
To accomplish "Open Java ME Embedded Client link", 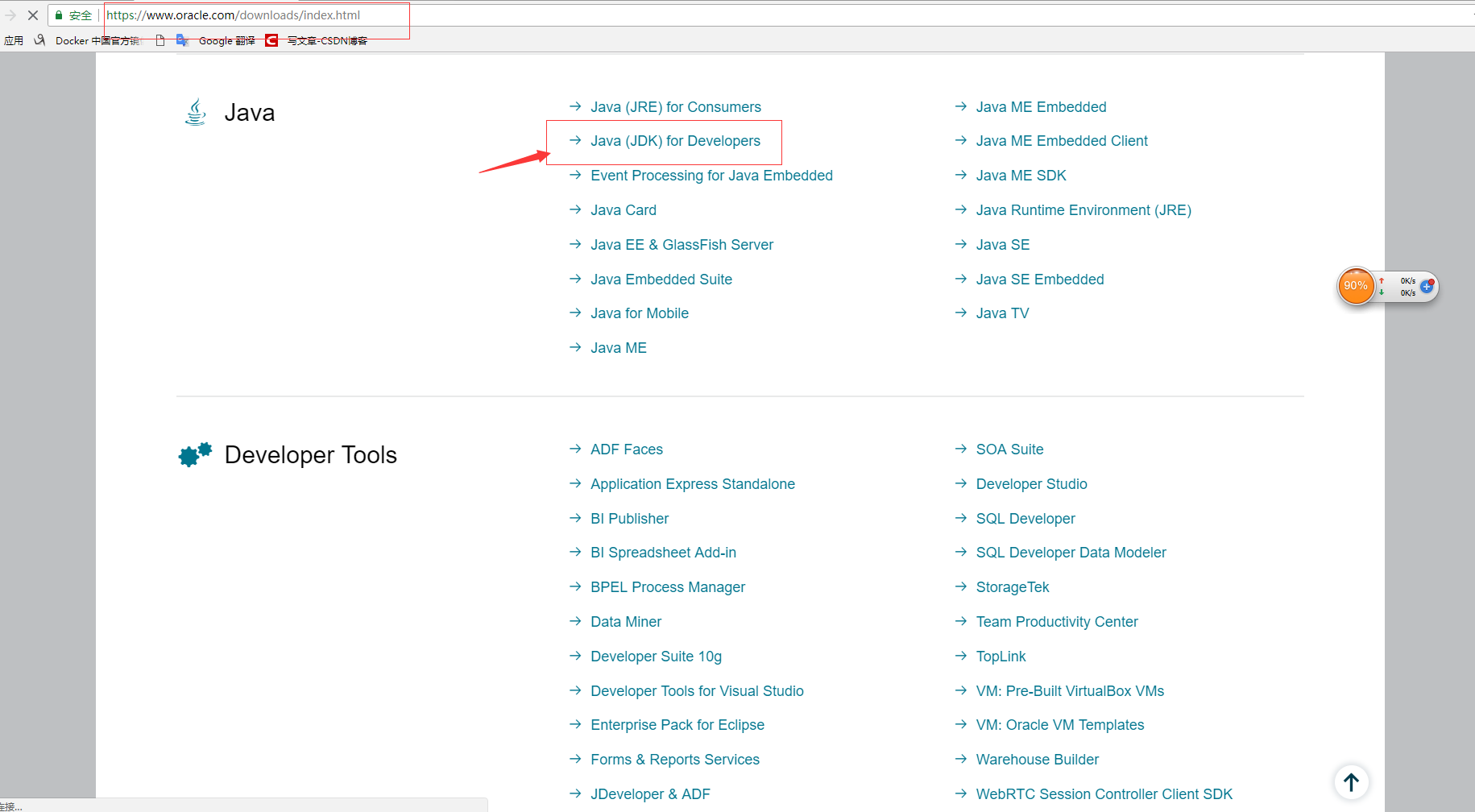I will (1062, 141).
